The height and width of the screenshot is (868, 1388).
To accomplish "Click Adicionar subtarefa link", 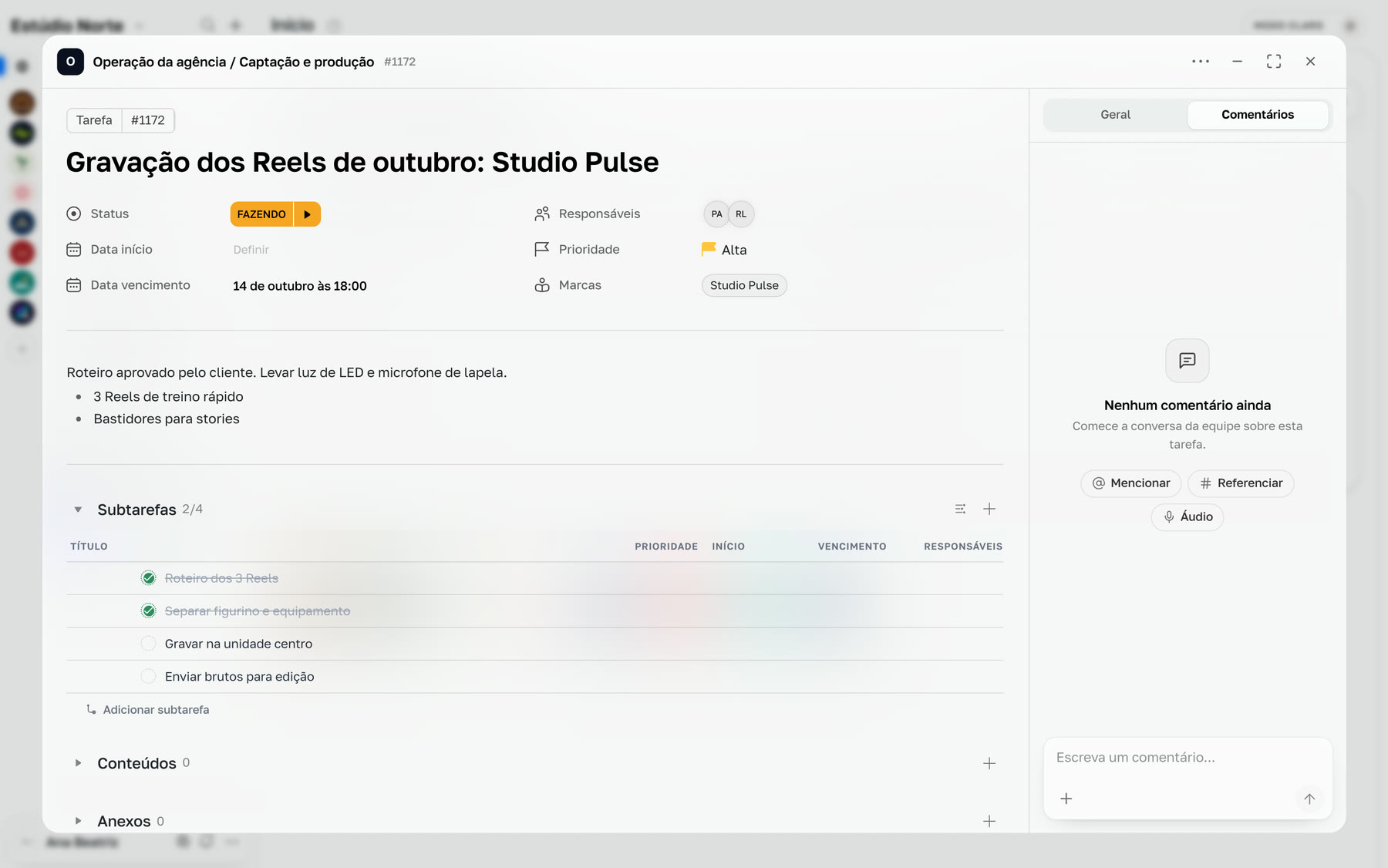I will tap(147, 710).
